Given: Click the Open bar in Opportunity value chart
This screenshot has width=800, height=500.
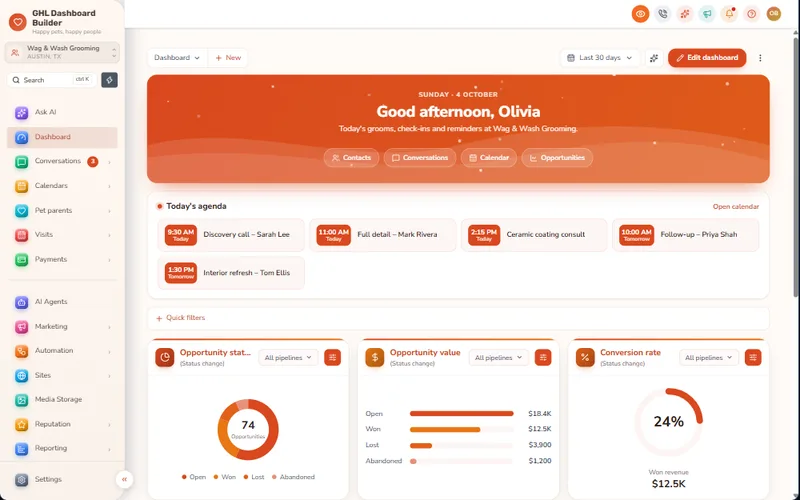Looking at the screenshot, I should click(462, 414).
